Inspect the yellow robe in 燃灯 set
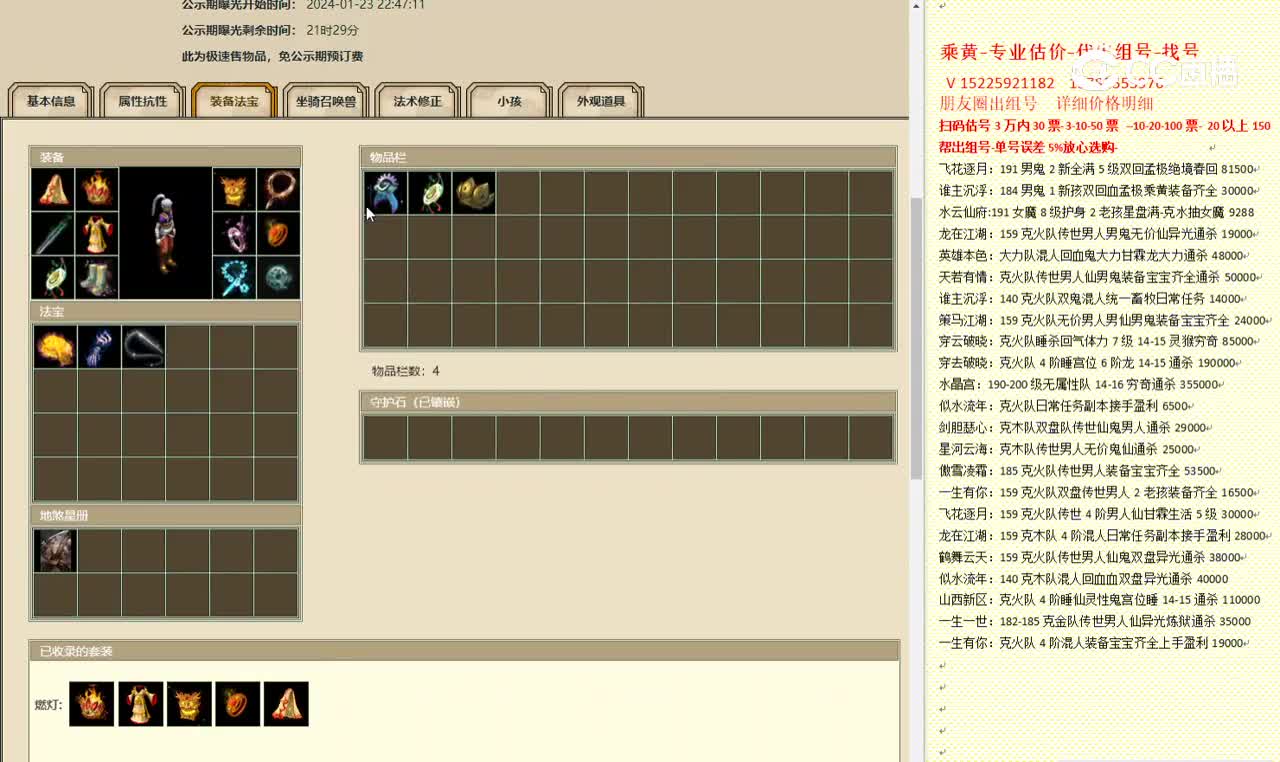Image resolution: width=1280 pixels, height=762 pixels. tap(140, 704)
